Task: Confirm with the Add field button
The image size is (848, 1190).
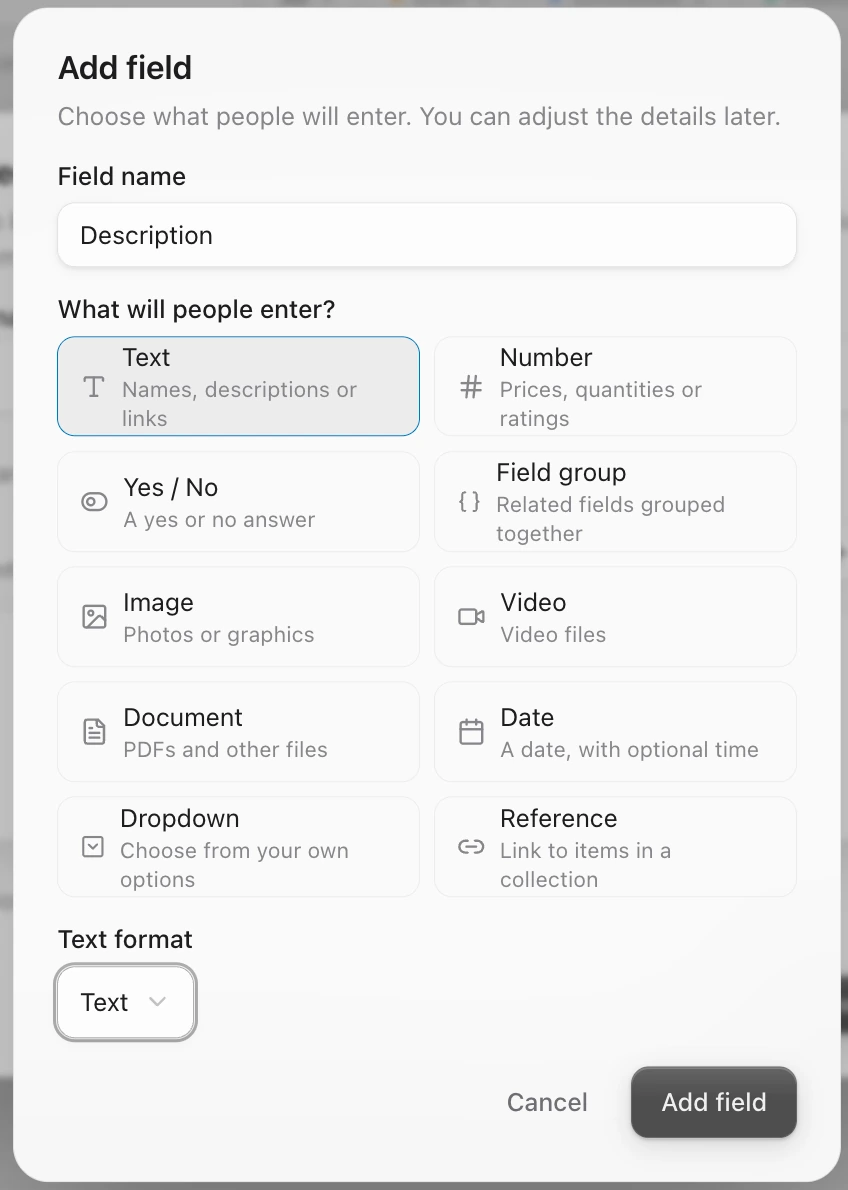Action: [714, 1102]
